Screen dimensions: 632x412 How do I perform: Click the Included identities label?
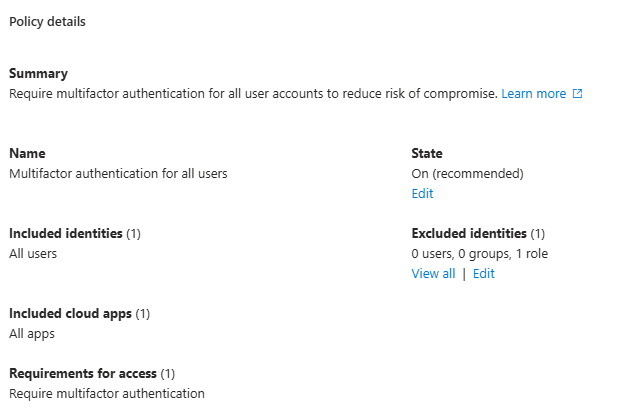point(66,234)
